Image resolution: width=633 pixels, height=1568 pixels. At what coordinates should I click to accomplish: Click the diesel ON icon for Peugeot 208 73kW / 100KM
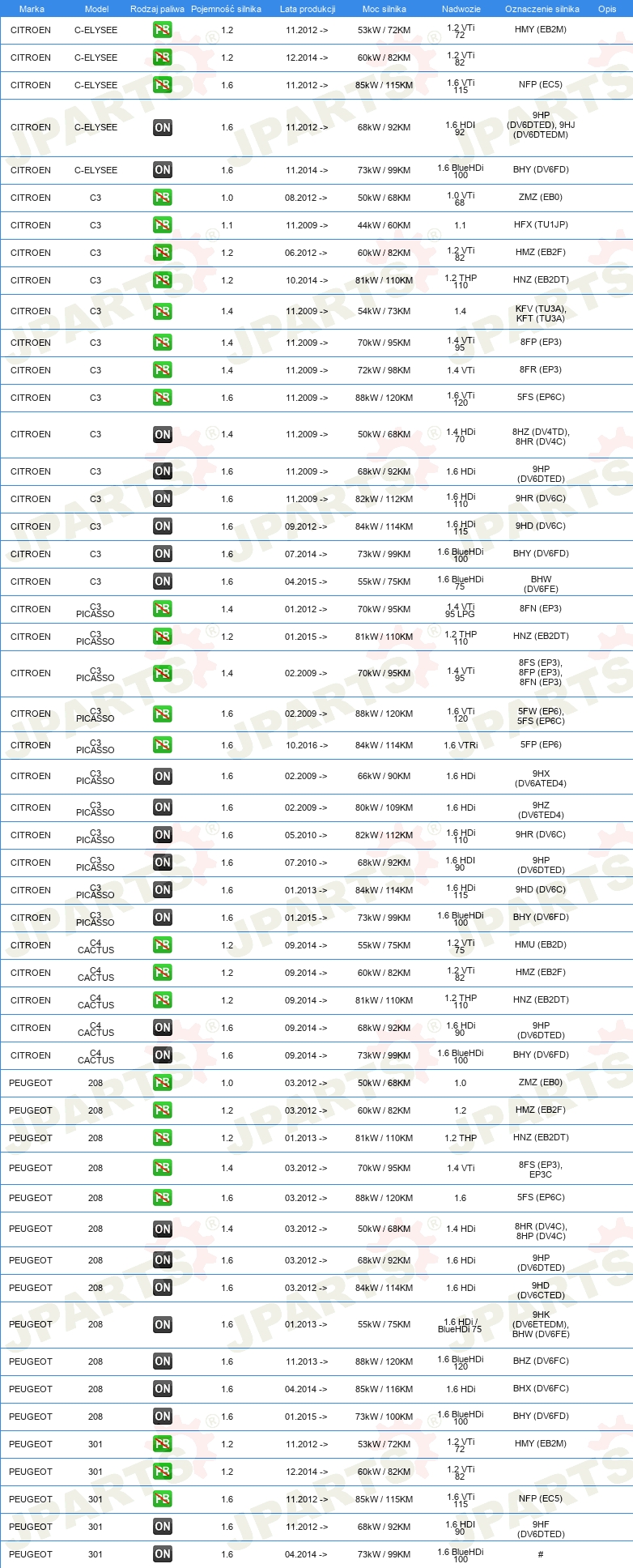click(x=163, y=1417)
